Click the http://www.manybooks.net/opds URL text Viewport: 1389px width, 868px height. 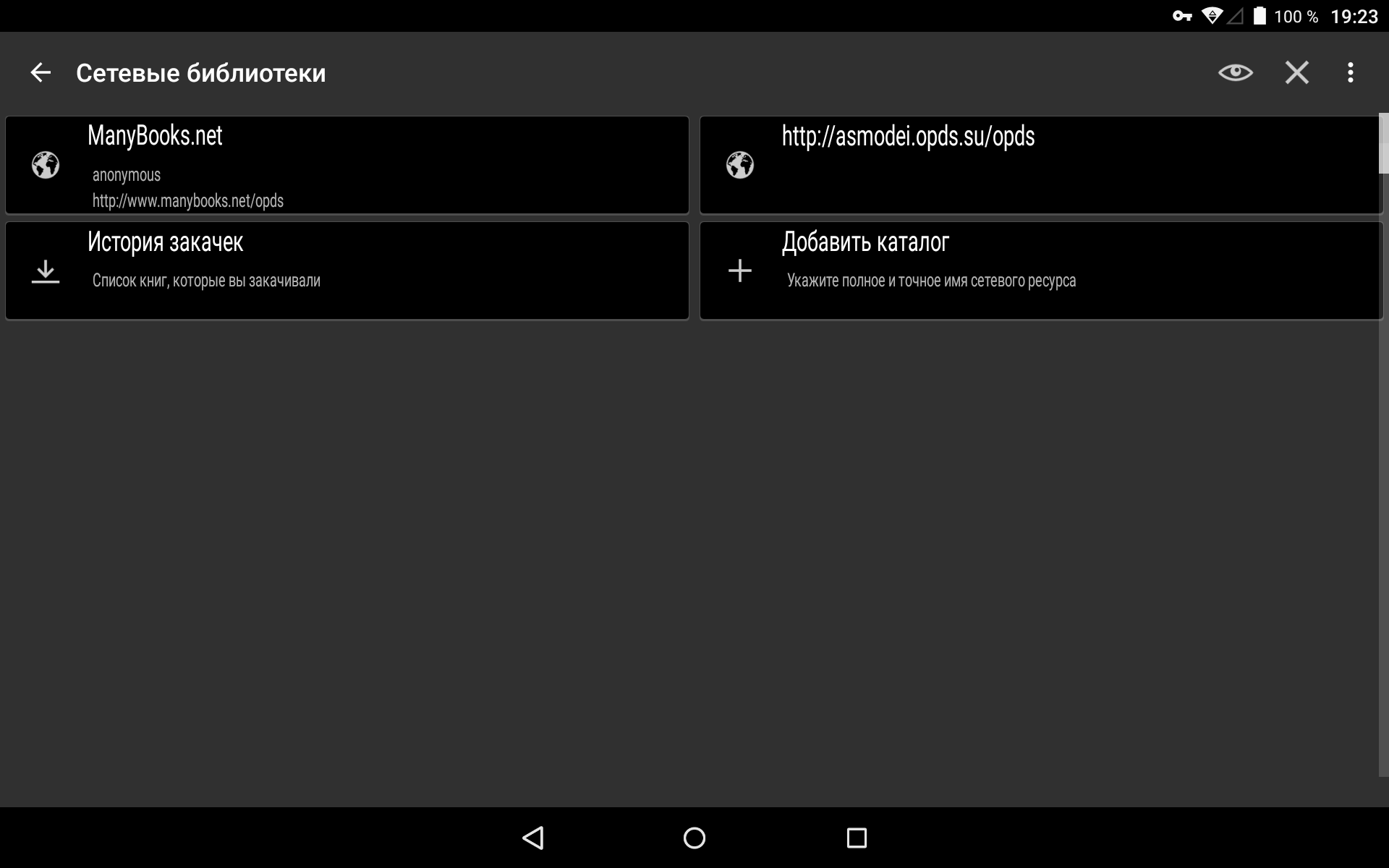tap(188, 201)
